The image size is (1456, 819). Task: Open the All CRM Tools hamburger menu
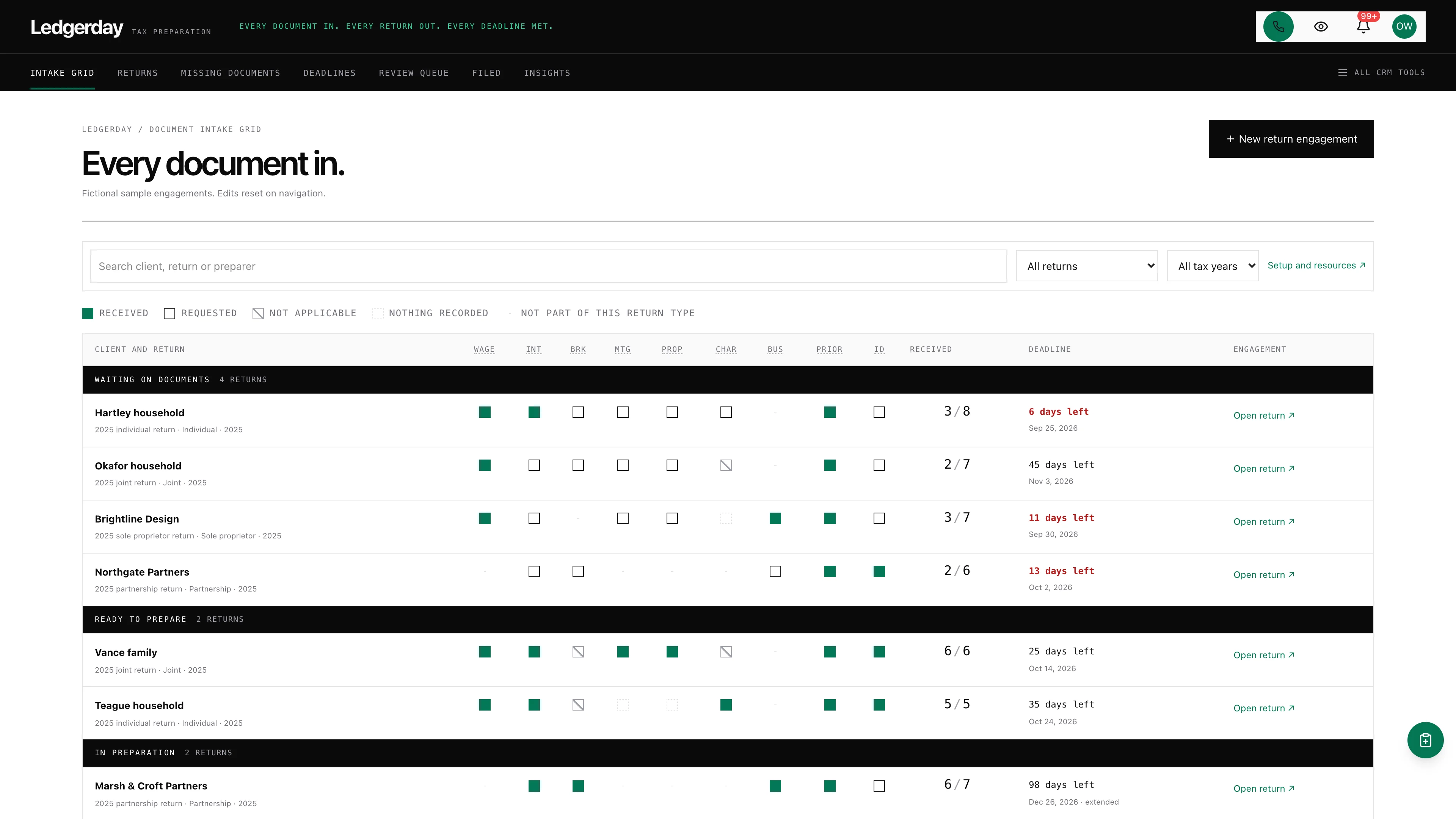coord(1381,72)
